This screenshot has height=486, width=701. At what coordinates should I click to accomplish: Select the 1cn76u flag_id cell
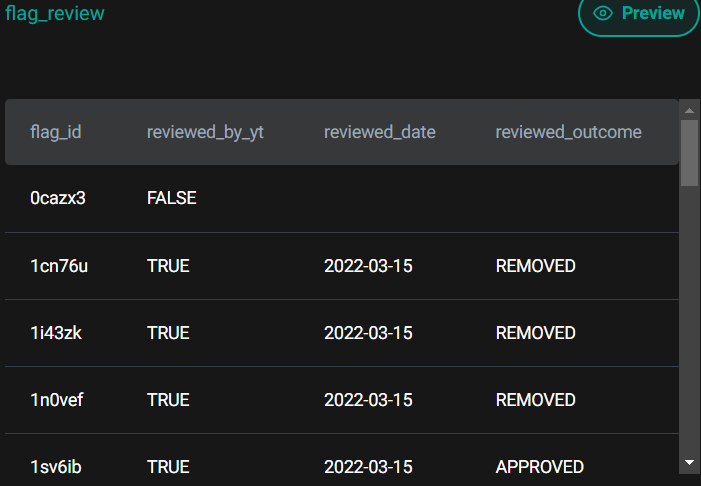point(58,266)
